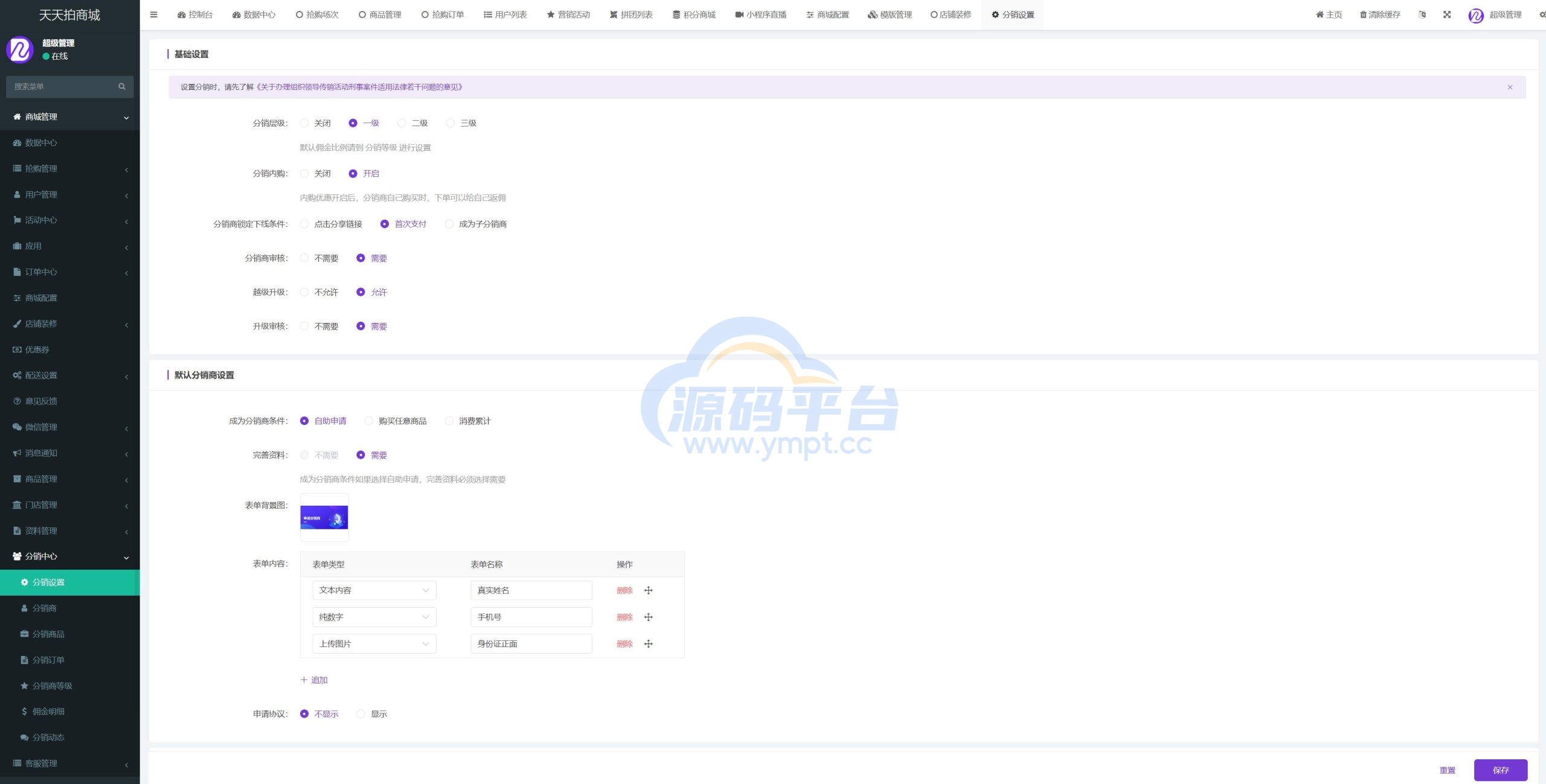This screenshot has height=784, width=1546.
Task: Select 购买任意商品 condition
Action: 368,421
